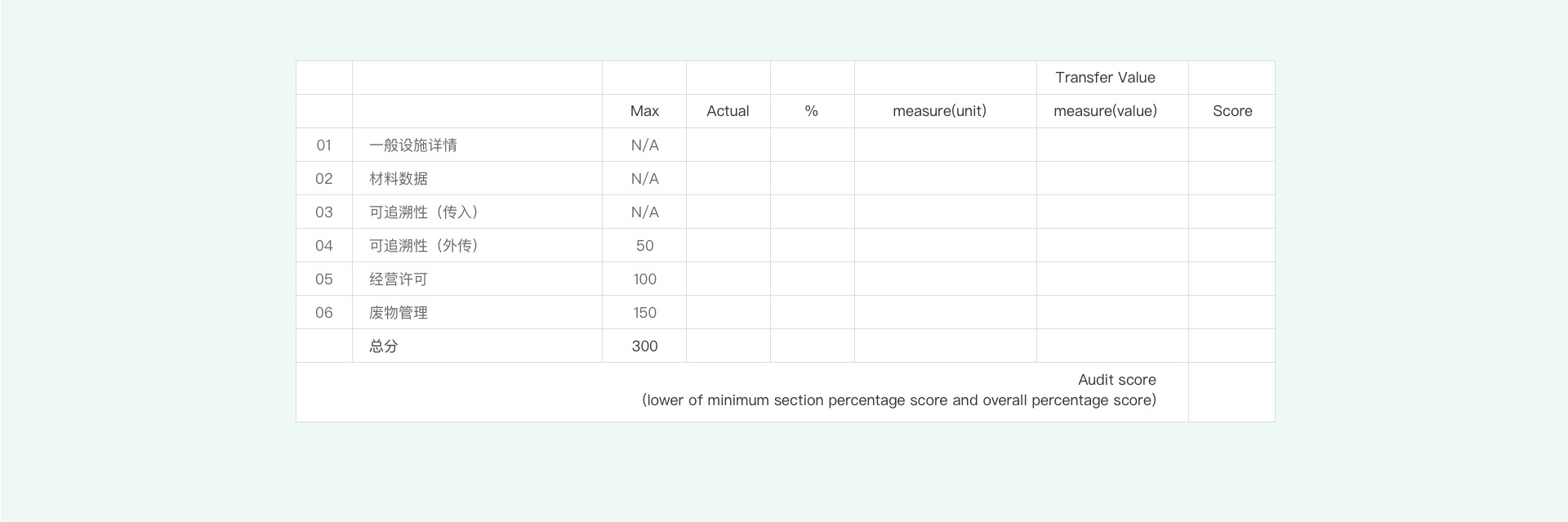Click the Max column header
1568x522 pixels.
[644, 111]
